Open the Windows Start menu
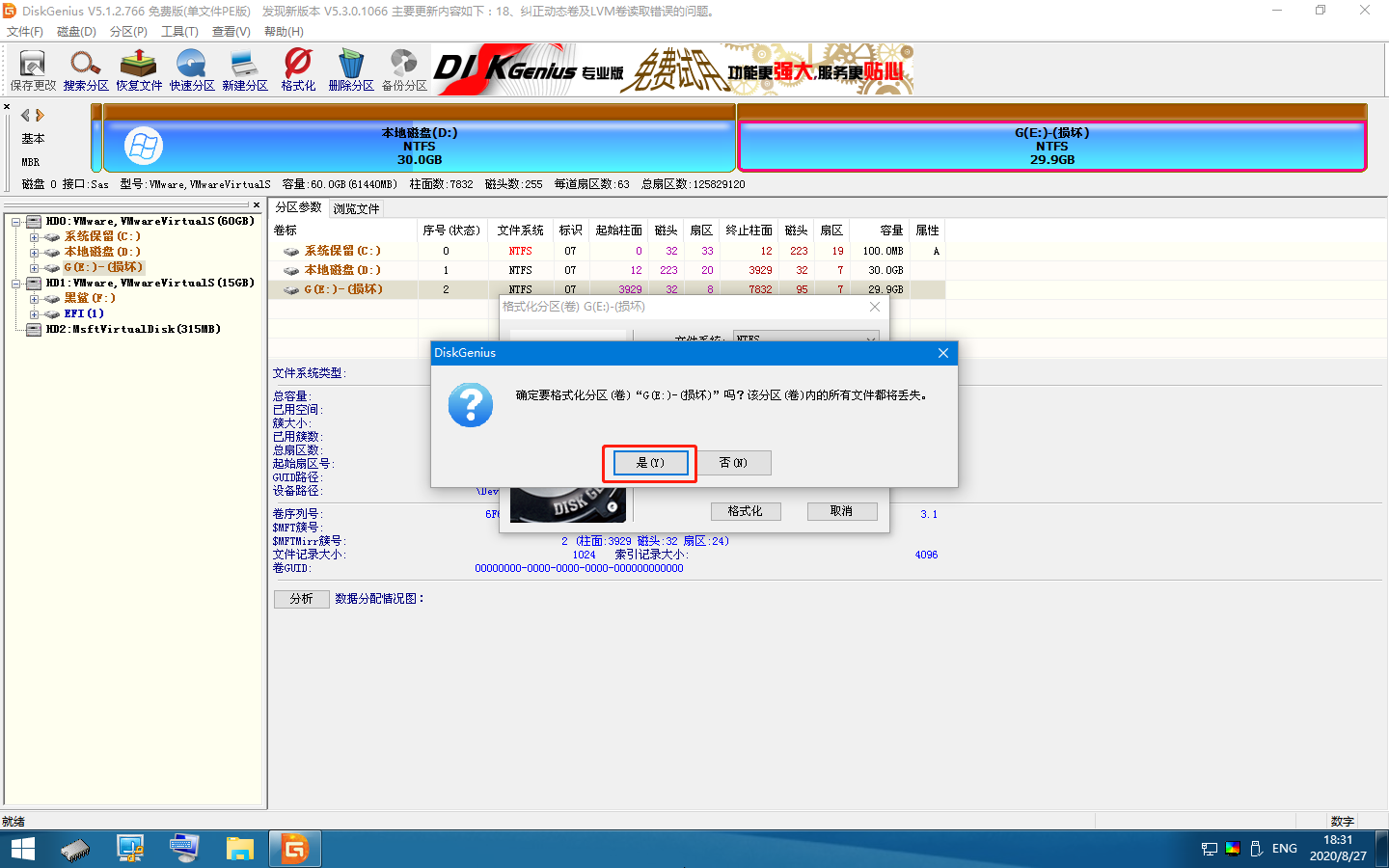The image size is (1389, 868). pyautogui.click(x=22, y=849)
